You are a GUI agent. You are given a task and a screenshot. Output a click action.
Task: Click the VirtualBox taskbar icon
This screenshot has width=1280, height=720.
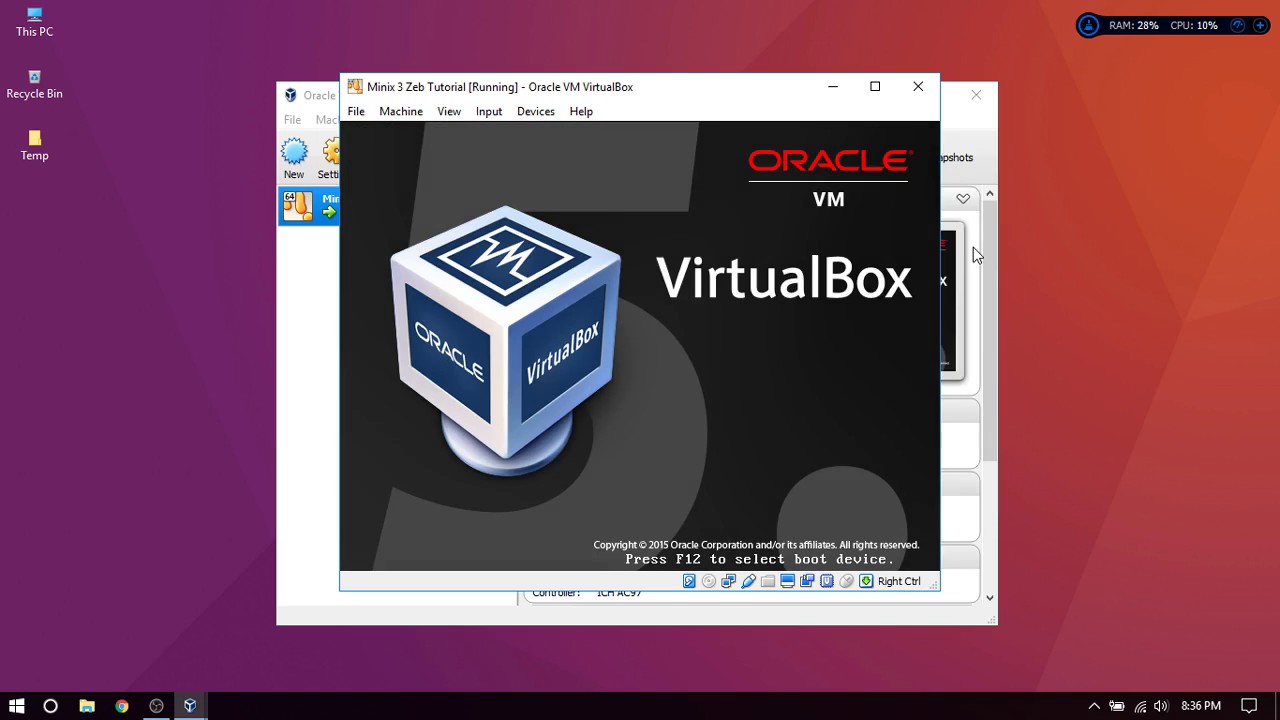[x=190, y=705]
